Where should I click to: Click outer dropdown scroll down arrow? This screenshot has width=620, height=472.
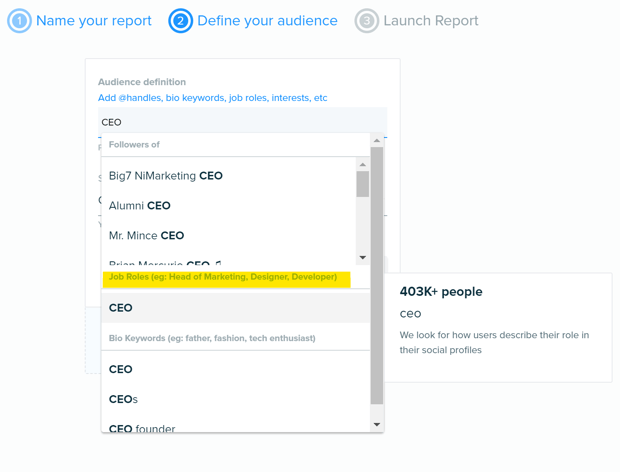click(x=377, y=425)
